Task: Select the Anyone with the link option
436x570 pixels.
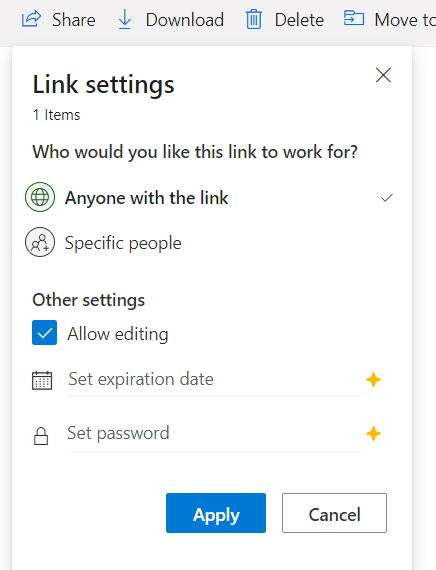Action: [x=209, y=197]
